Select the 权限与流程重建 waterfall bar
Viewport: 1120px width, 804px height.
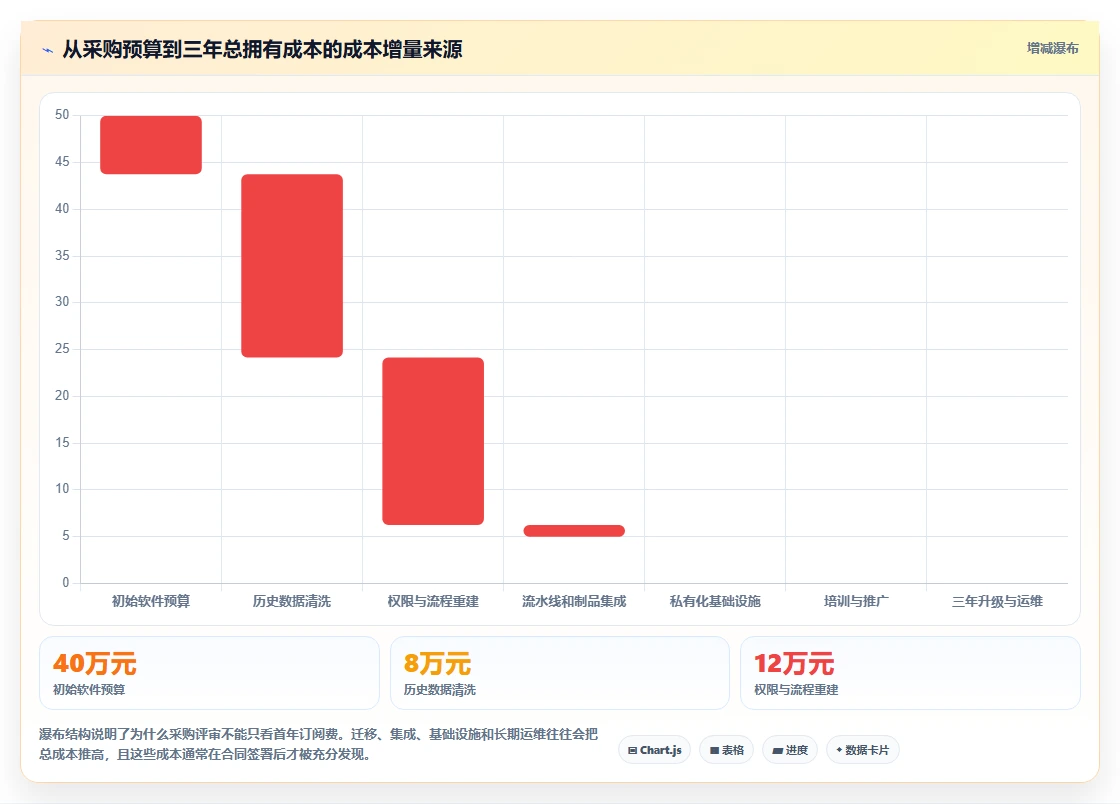click(x=433, y=441)
